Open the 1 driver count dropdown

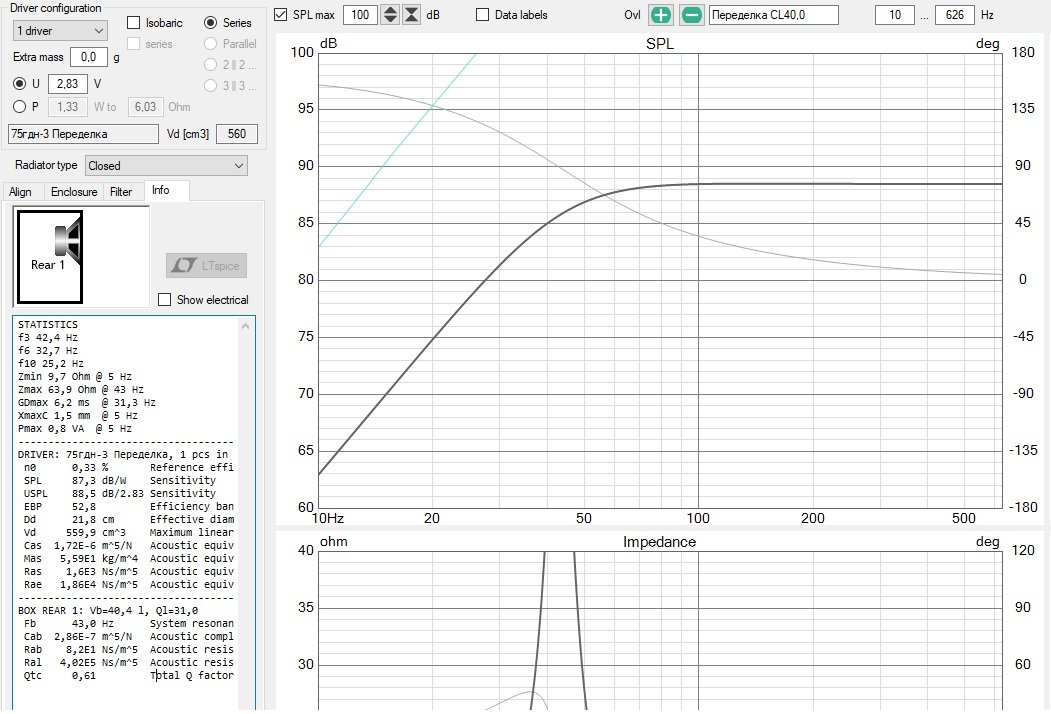point(59,31)
